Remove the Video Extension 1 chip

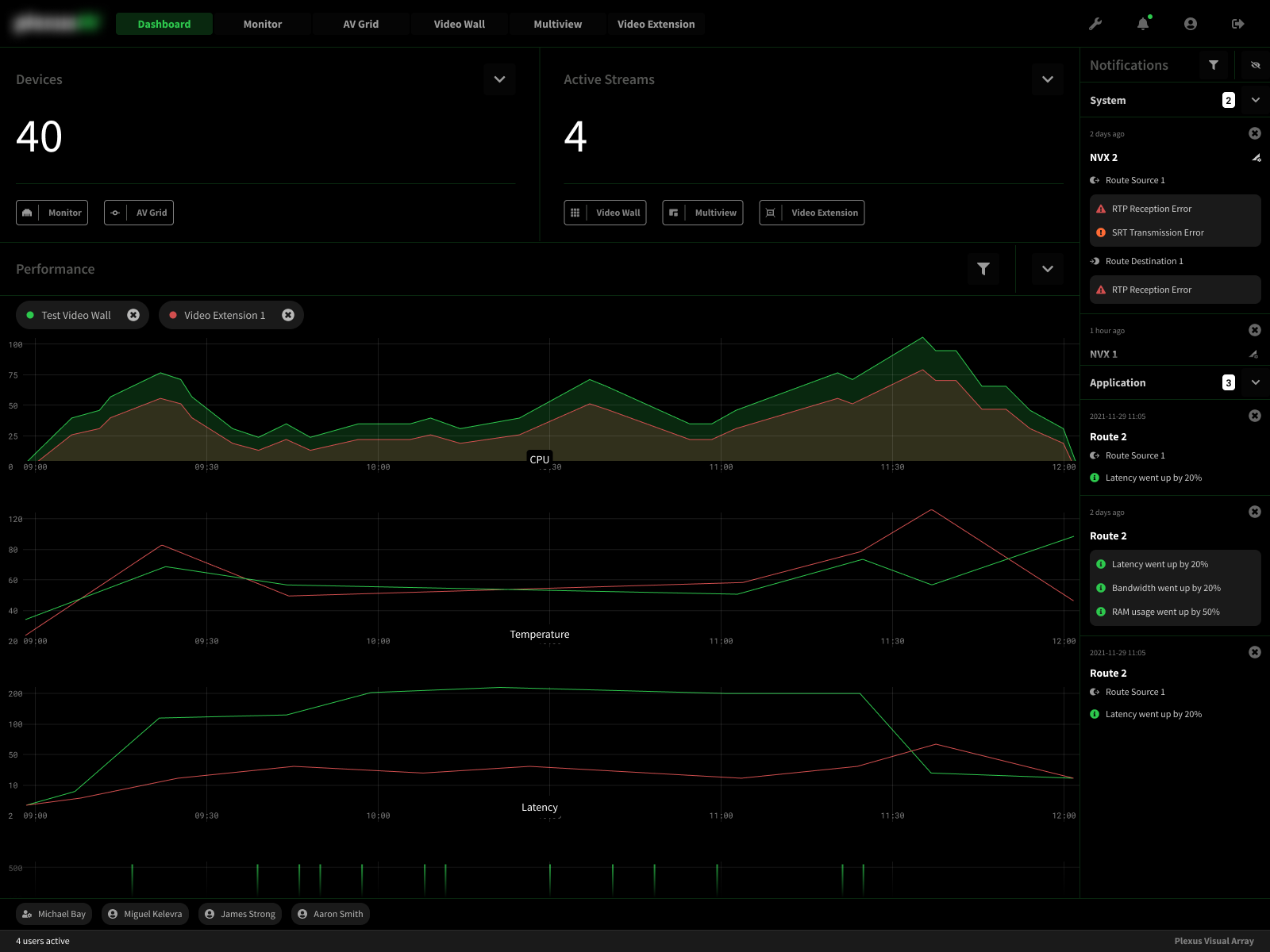[288, 315]
